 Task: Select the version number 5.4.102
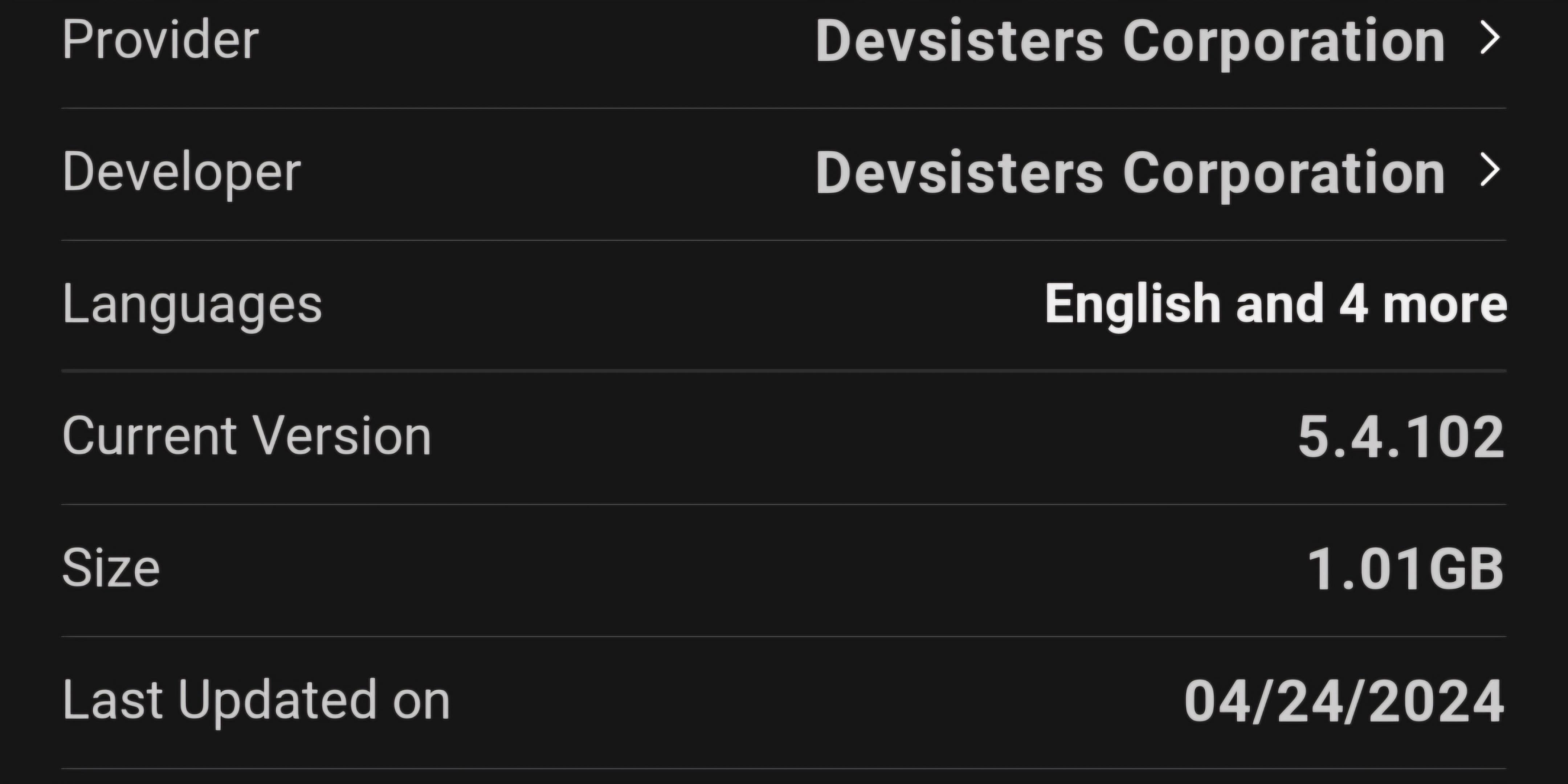(1401, 436)
